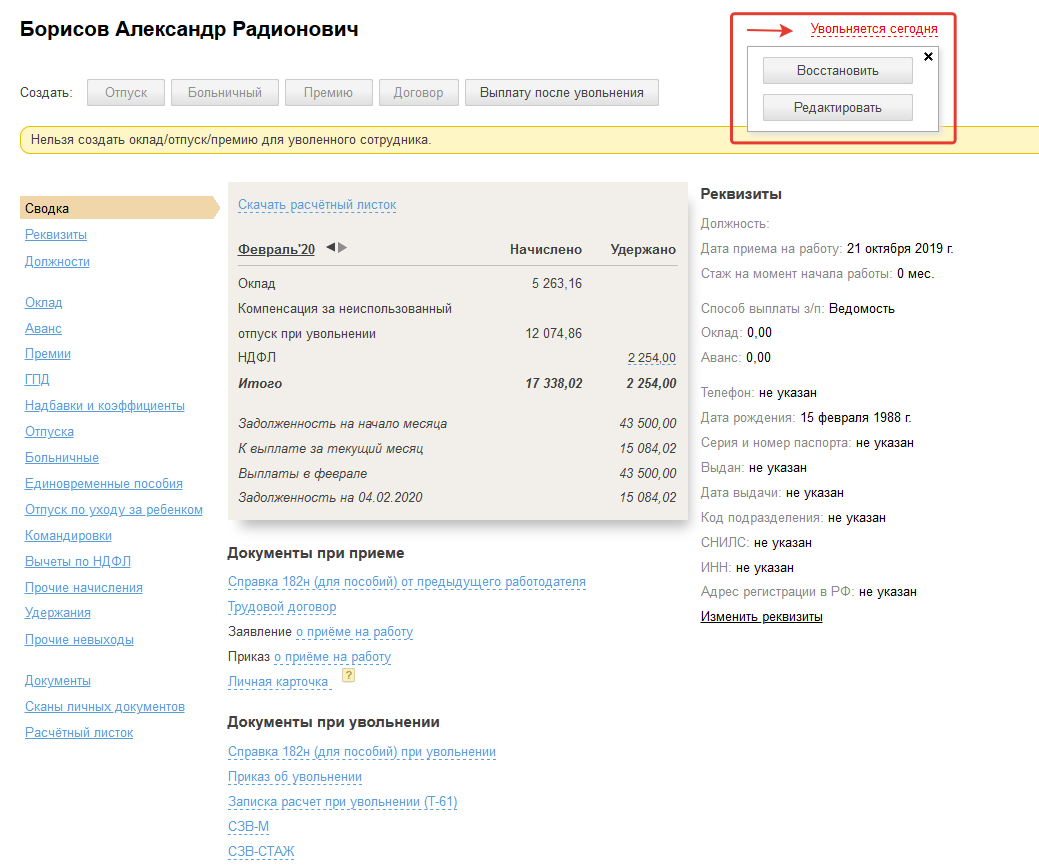Download payslip via Скачать расчётный листок
1039x865 pixels.
(x=317, y=205)
